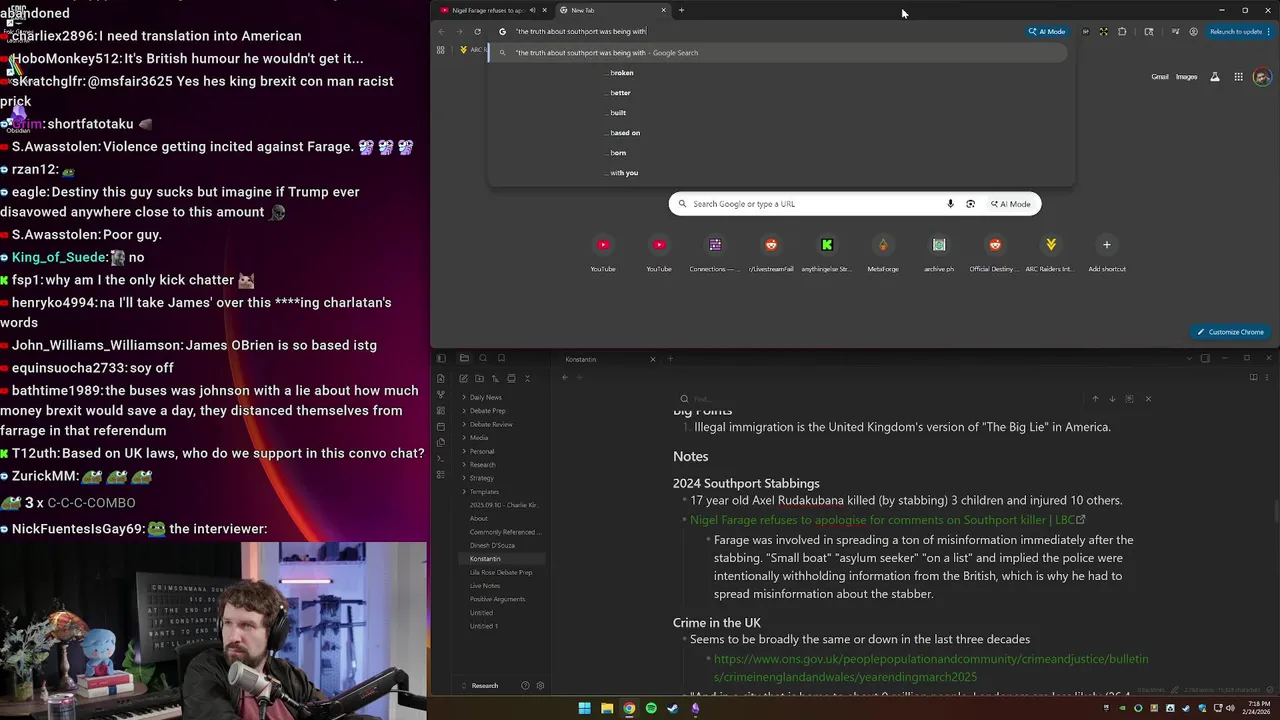
Task: Open the ARC Raiders shortcut tile
Action: (x=1051, y=252)
